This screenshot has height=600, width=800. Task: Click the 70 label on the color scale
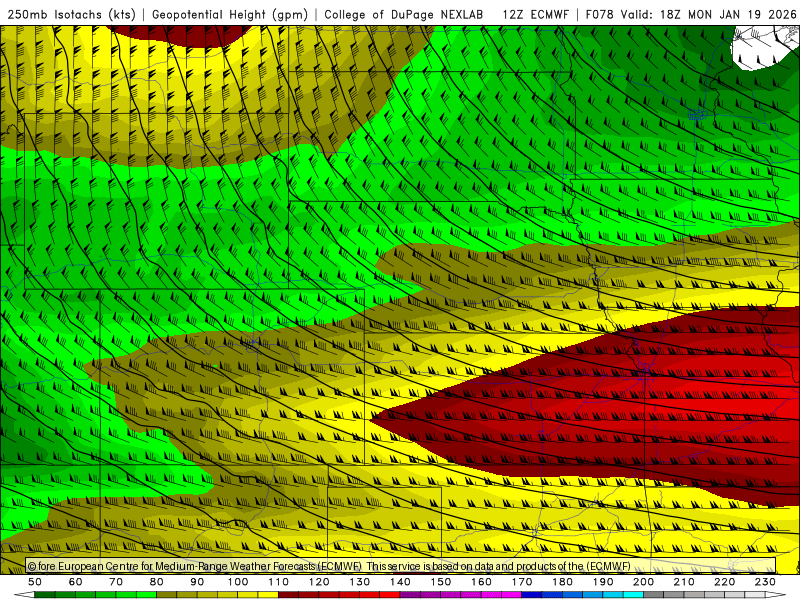[116, 582]
